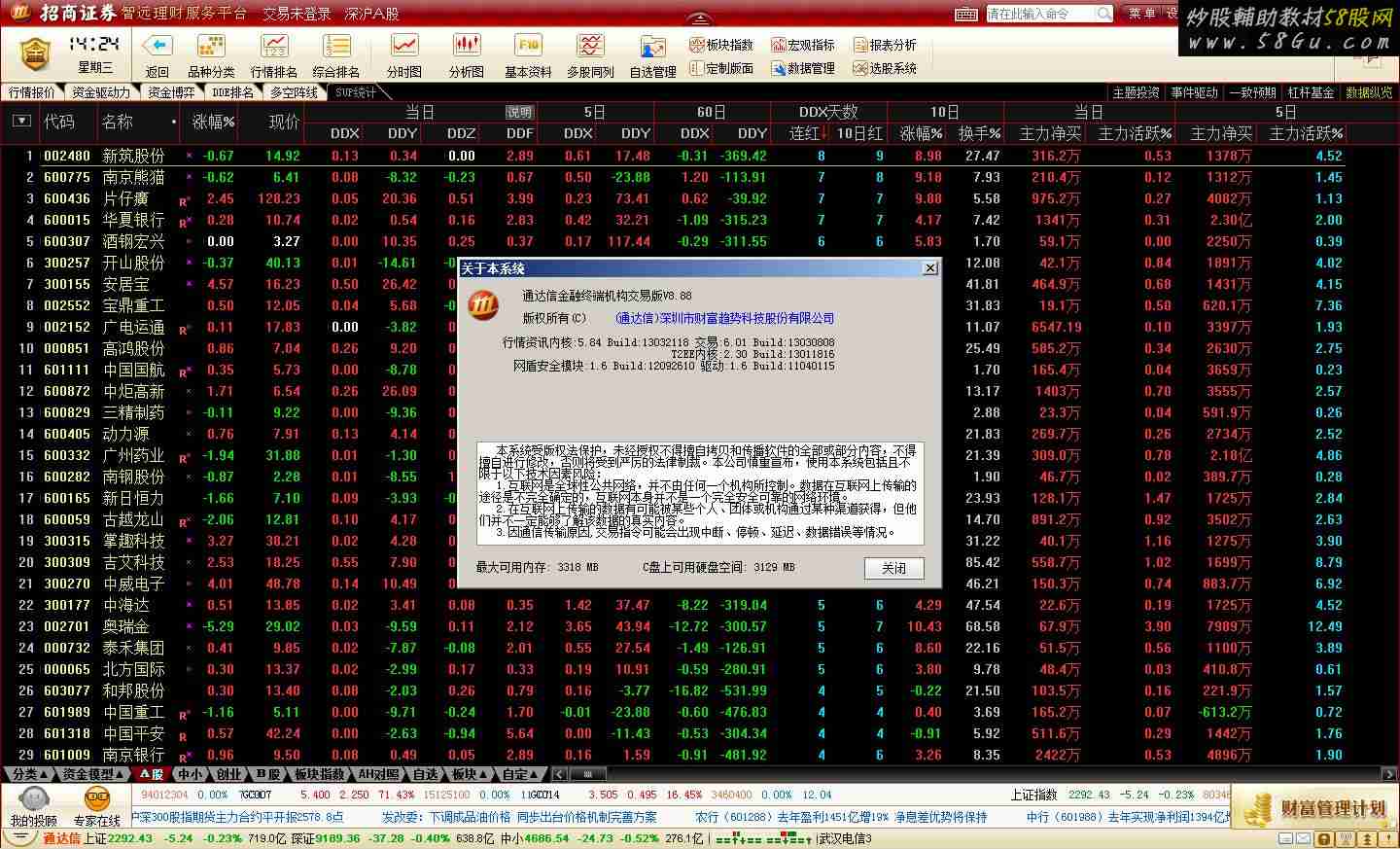Open 综合排名 toolbar icon
The height and width of the screenshot is (849, 1400).
point(336,46)
